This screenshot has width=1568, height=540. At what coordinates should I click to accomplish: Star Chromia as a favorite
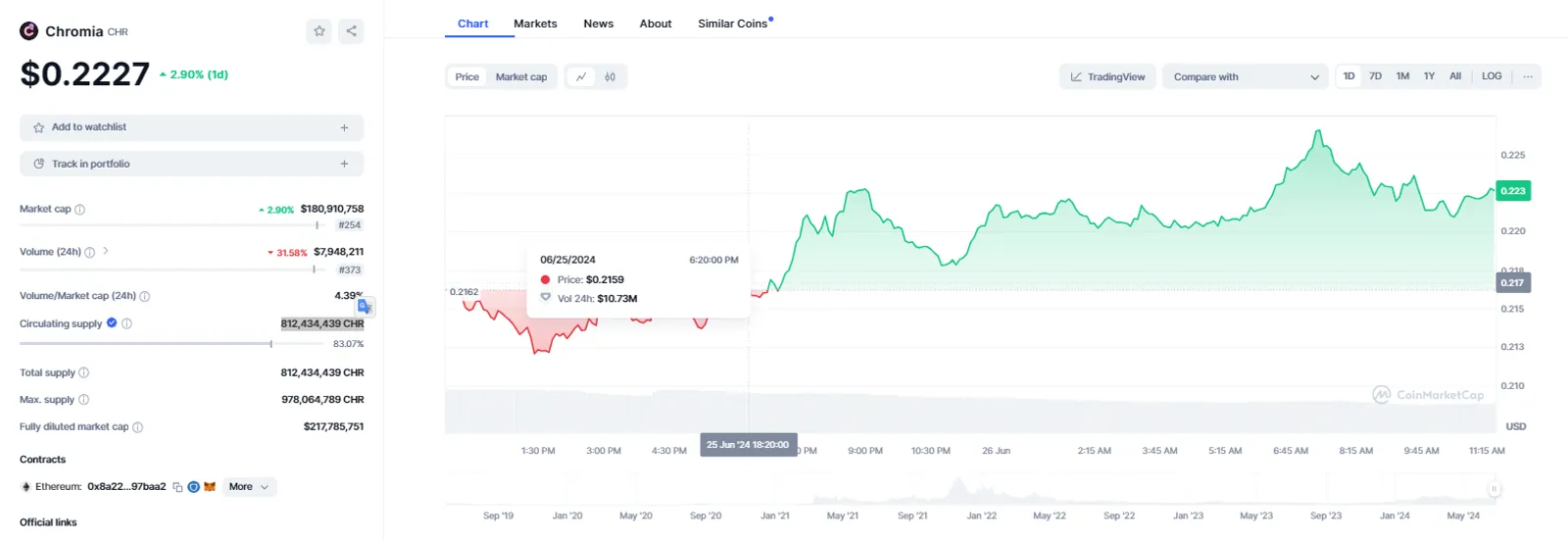(319, 31)
